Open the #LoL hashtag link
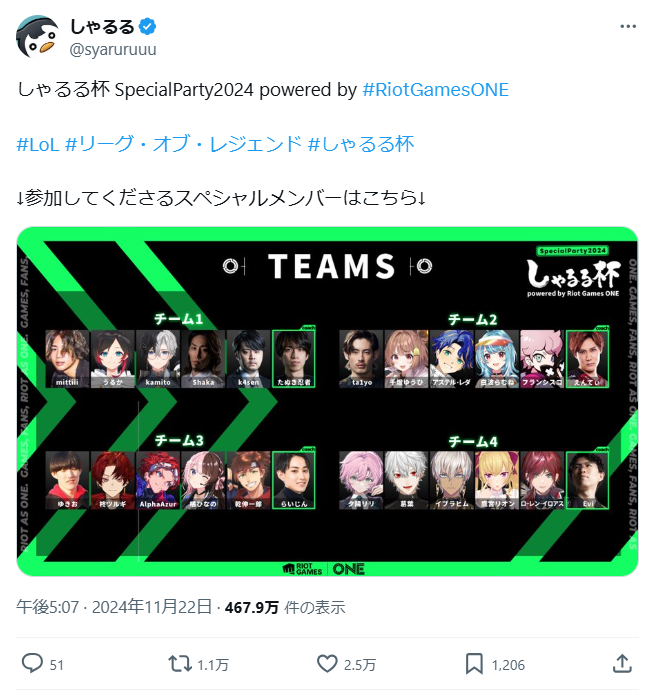 coord(37,144)
